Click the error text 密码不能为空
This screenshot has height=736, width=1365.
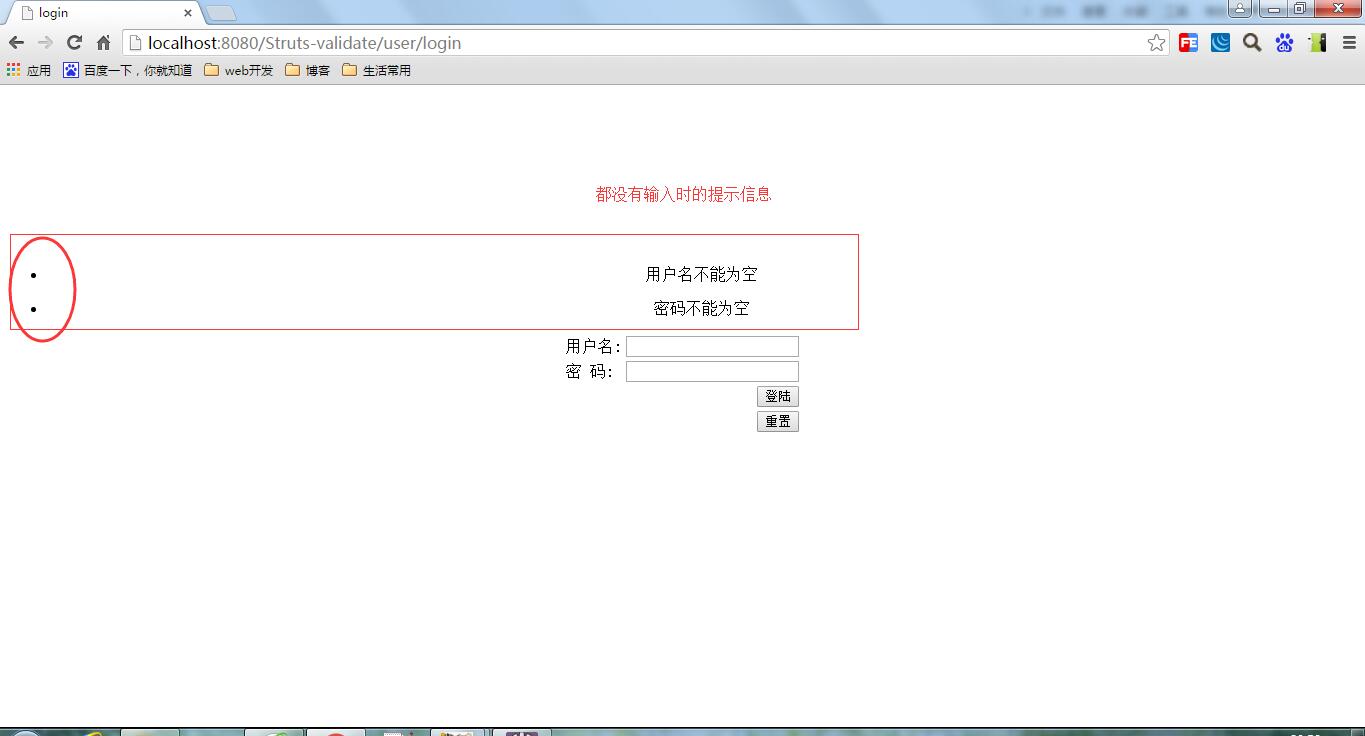tap(701, 308)
